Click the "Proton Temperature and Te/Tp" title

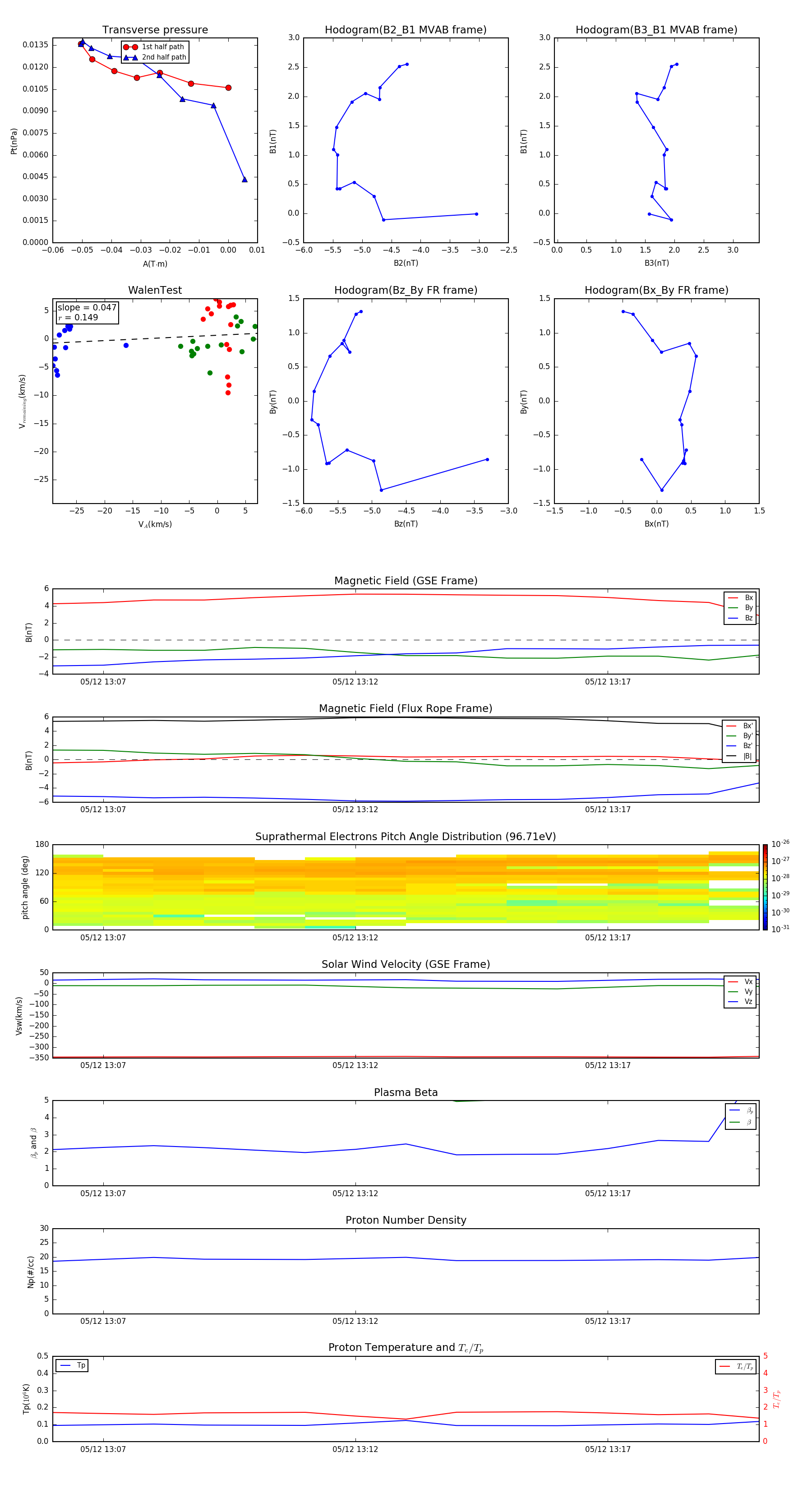[x=406, y=1348]
